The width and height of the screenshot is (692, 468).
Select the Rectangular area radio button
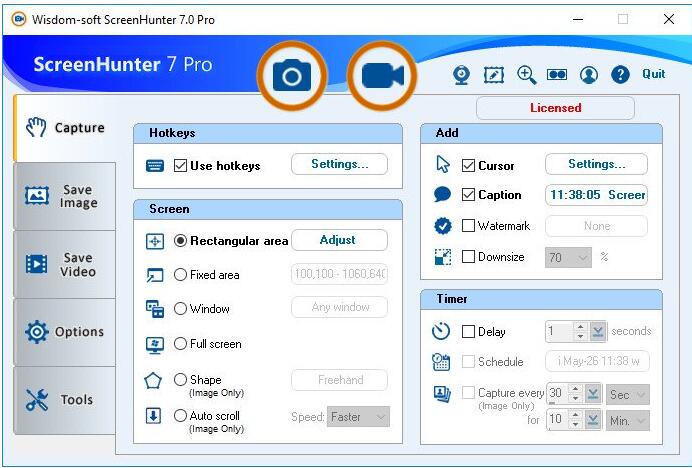pos(180,241)
